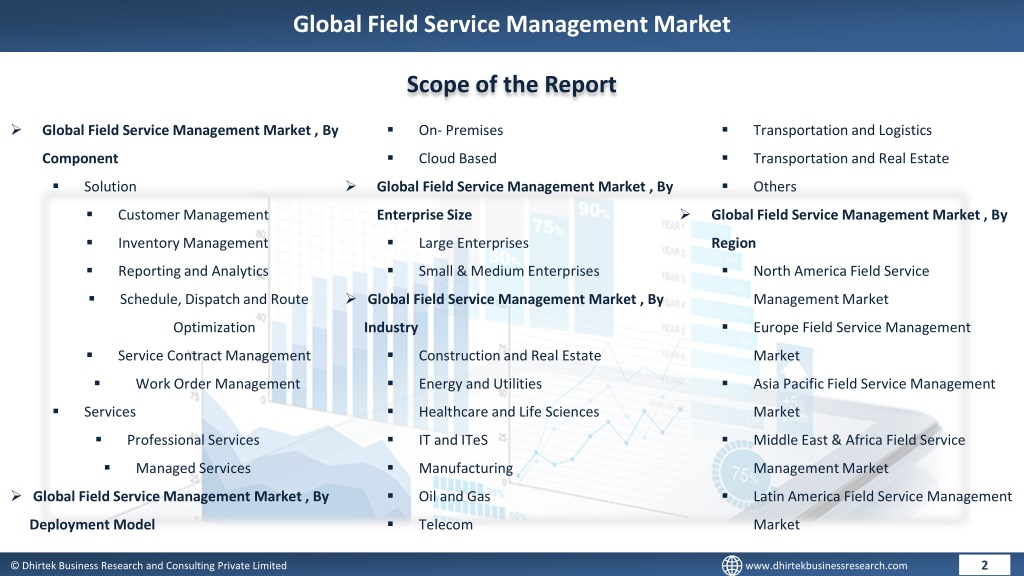Viewport: 1024px width, 576px height.
Task: Select 'Telecom' list item
Action: pos(445,524)
